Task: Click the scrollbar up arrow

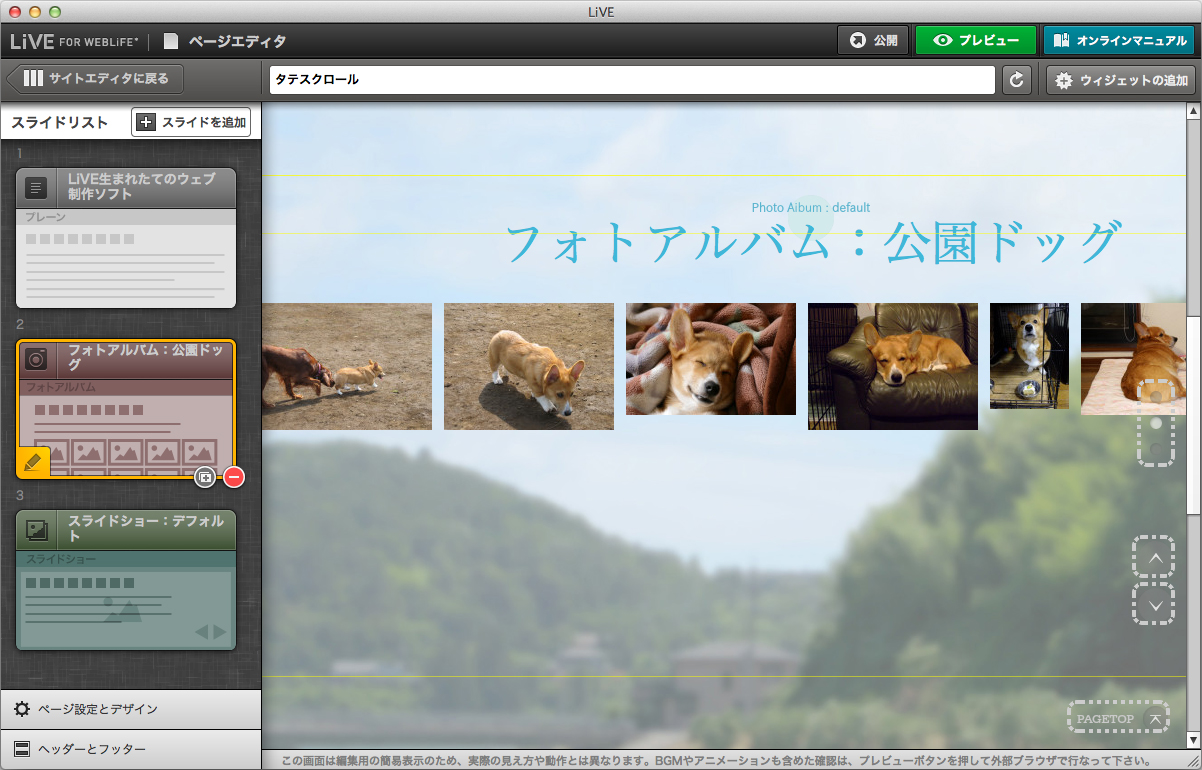Action: 1194,110
